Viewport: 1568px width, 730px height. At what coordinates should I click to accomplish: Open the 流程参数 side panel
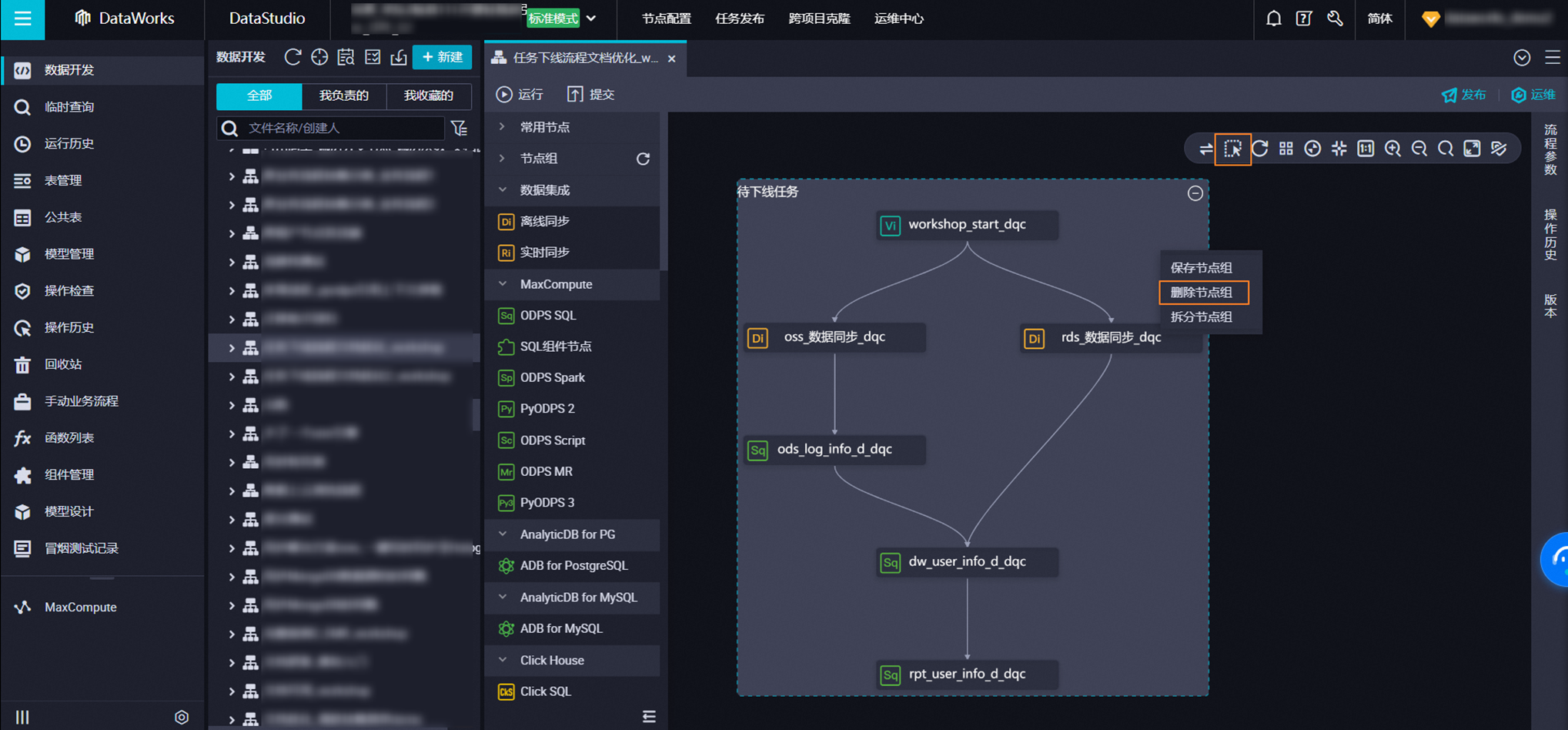point(1550,150)
